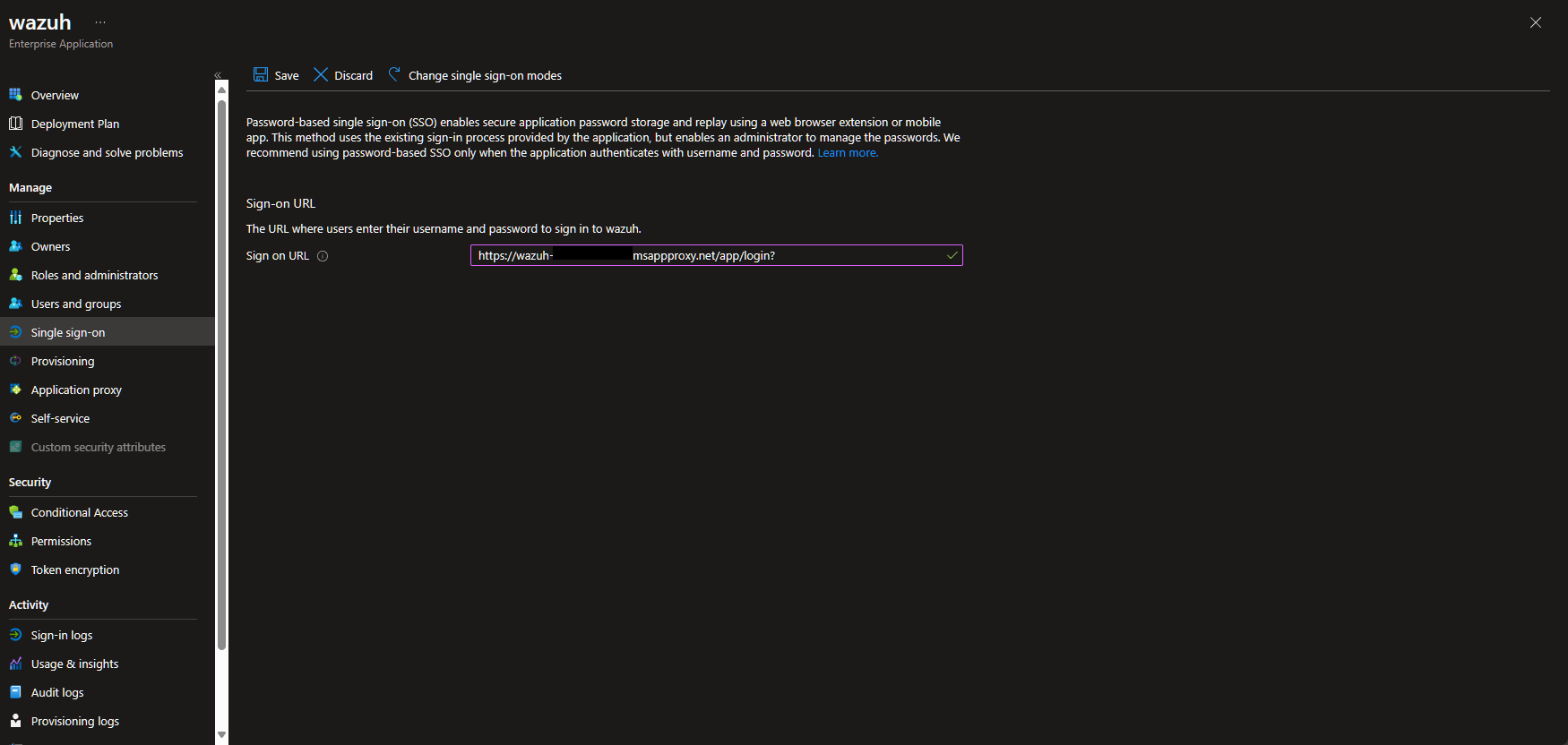Close the wazuh blade with X
This screenshot has width=1568, height=745.
coord(1536,22)
